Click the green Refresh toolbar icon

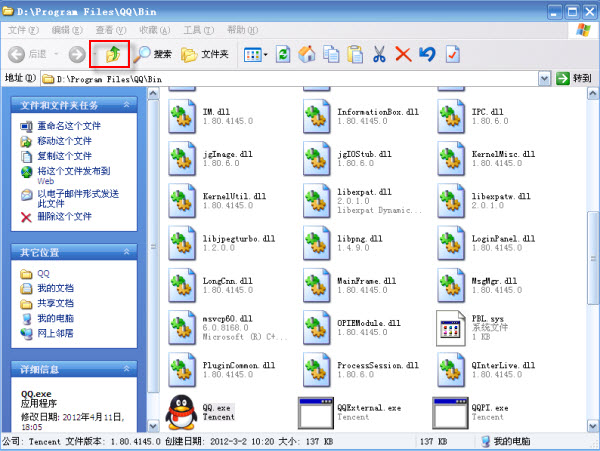[283, 54]
